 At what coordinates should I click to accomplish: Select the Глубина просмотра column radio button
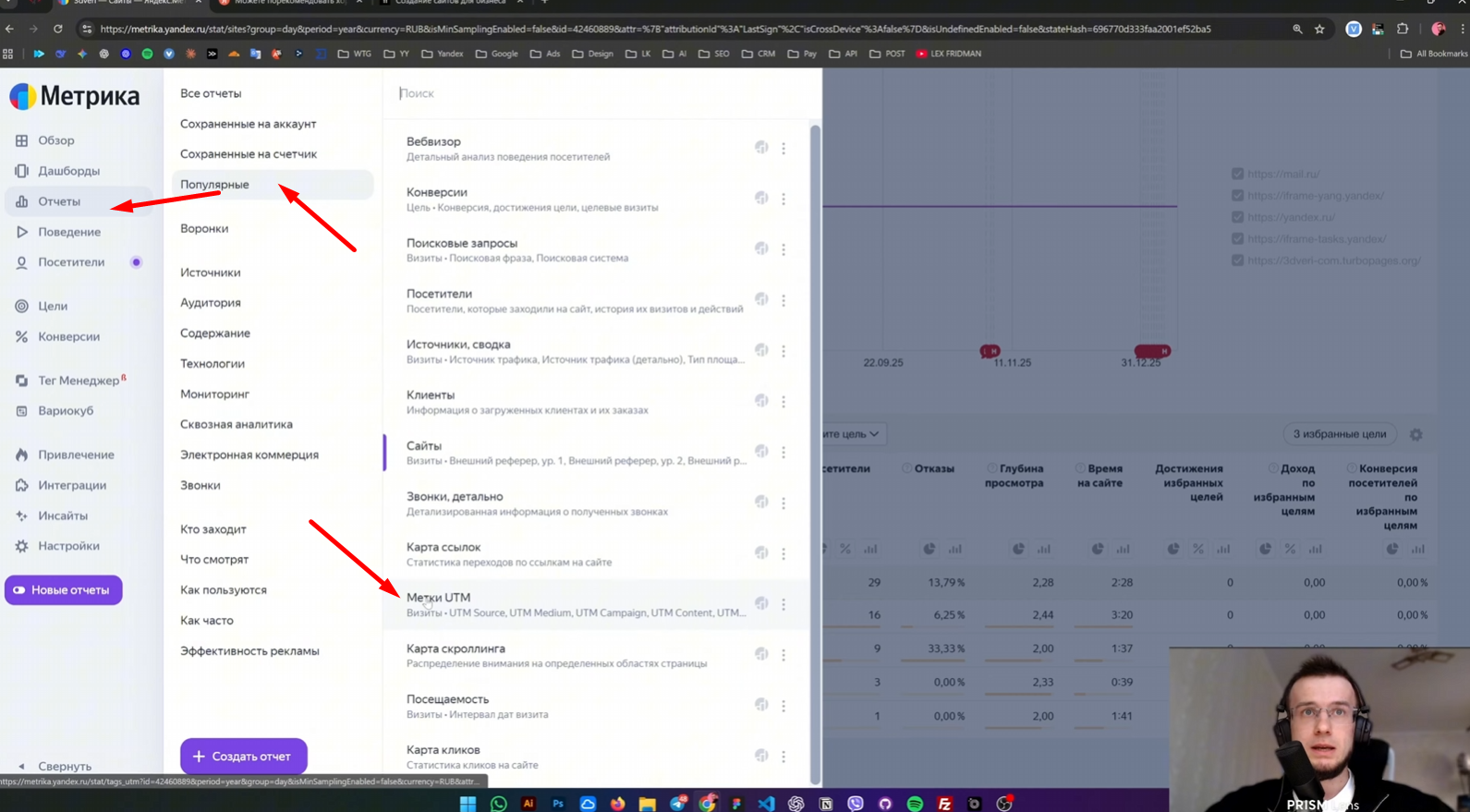click(991, 468)
